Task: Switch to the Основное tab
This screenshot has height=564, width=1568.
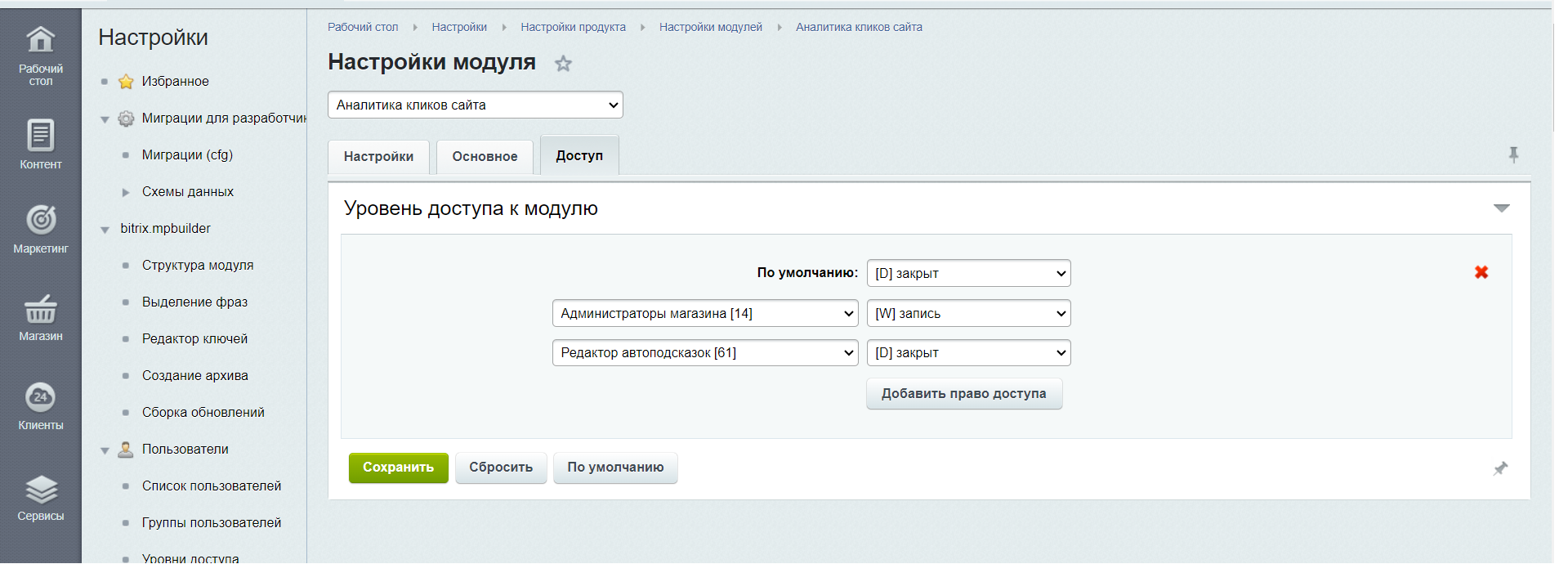Action: [x=485, y=156]
